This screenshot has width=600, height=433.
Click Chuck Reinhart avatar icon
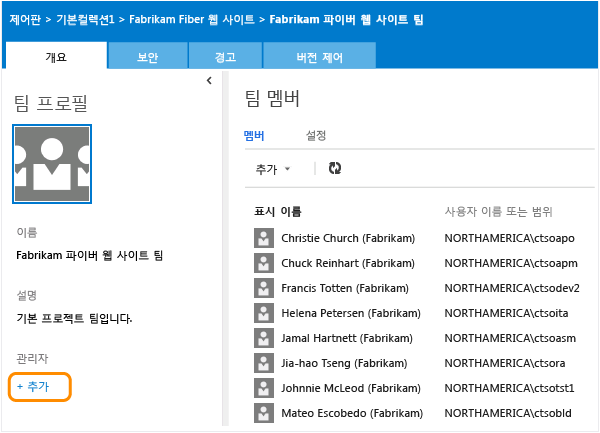tap(264, 263)
